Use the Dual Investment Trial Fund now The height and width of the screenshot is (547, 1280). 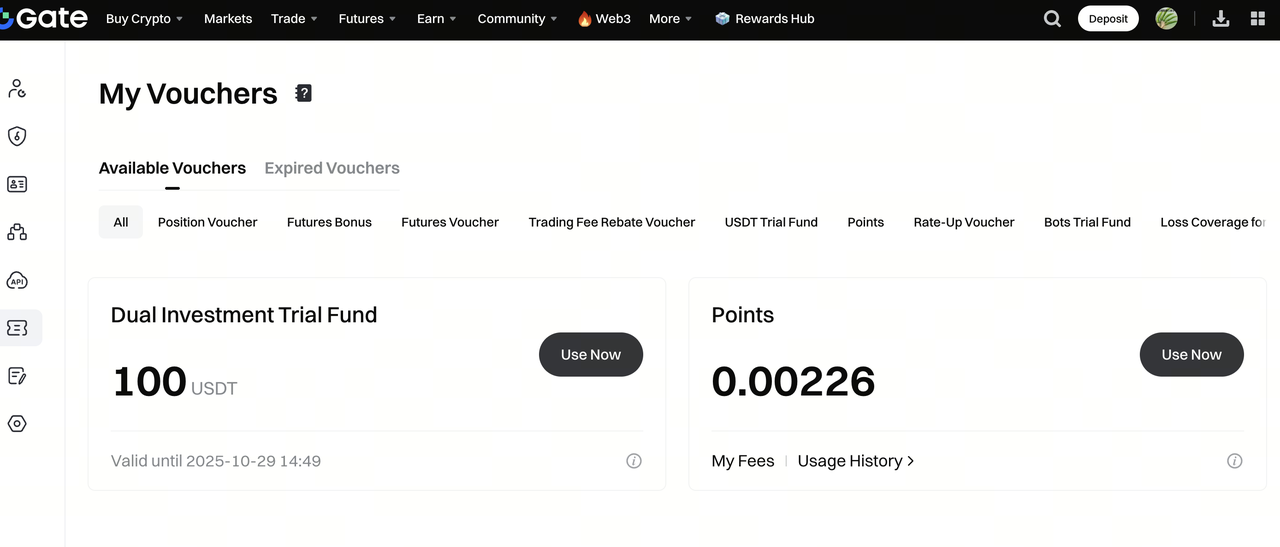(x=590, y=355)
